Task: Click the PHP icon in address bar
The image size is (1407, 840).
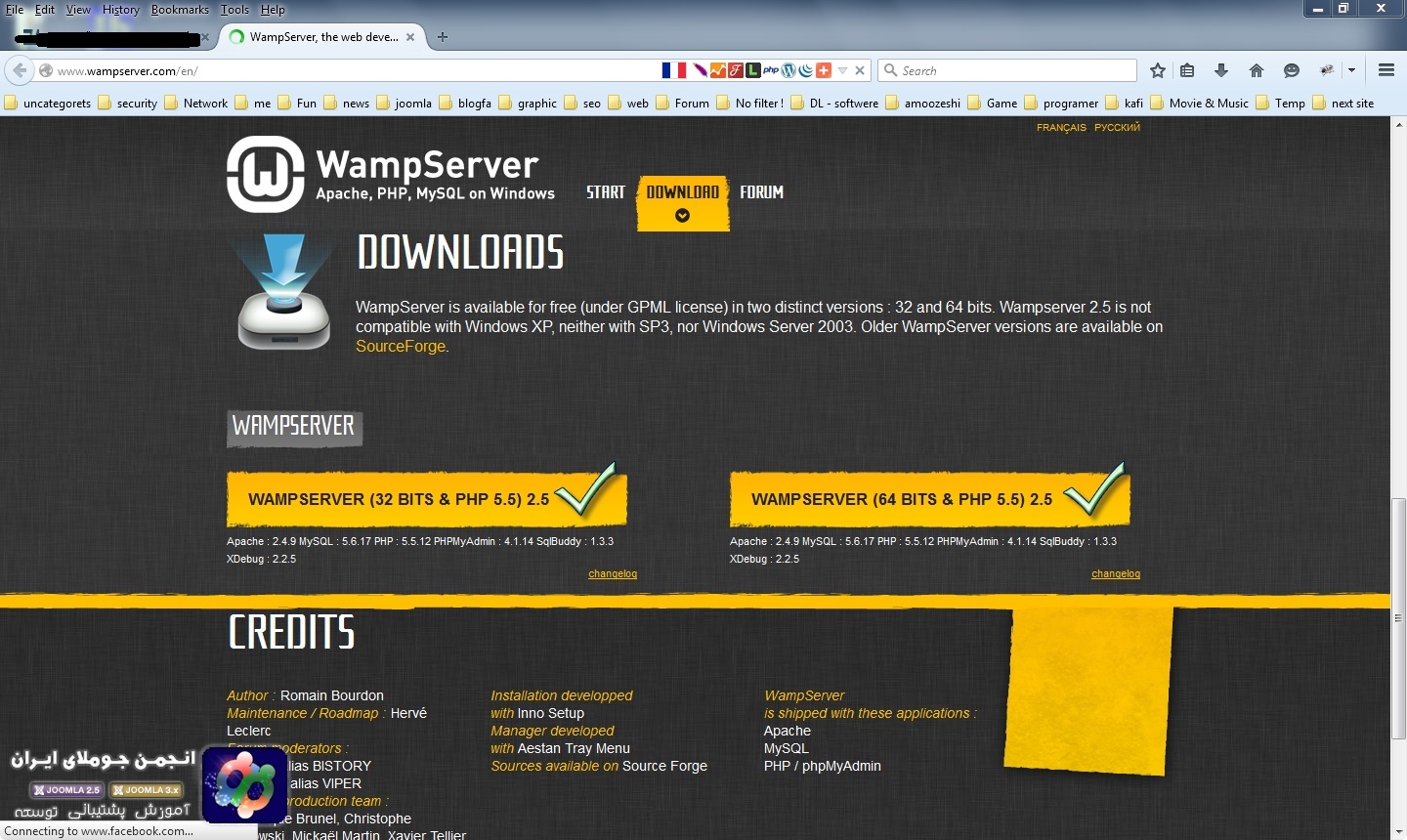Action: pyautogui.click(x=771, y=69)
